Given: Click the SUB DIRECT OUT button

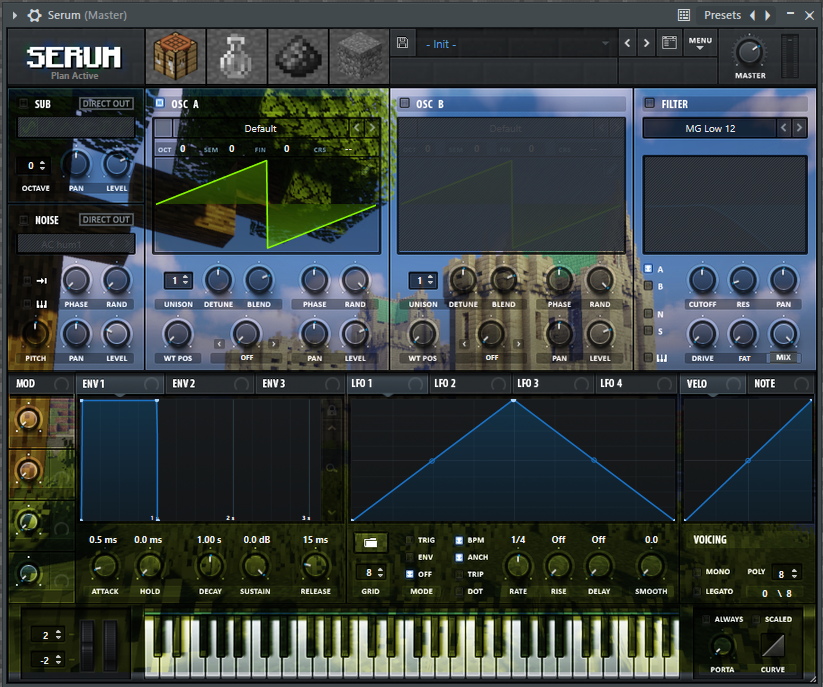Looking at the screenshot, I should click(106, 103).
